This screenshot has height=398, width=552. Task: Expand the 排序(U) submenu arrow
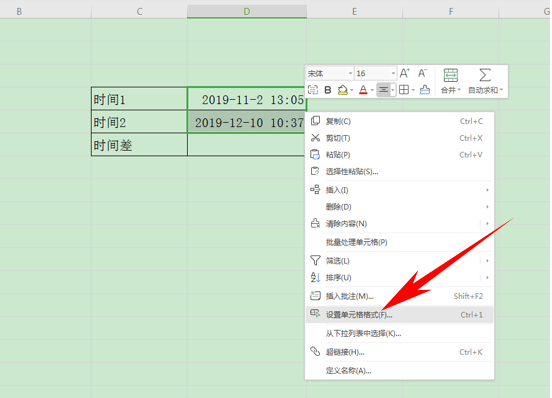pyautogui.click(x=487, y=278)
